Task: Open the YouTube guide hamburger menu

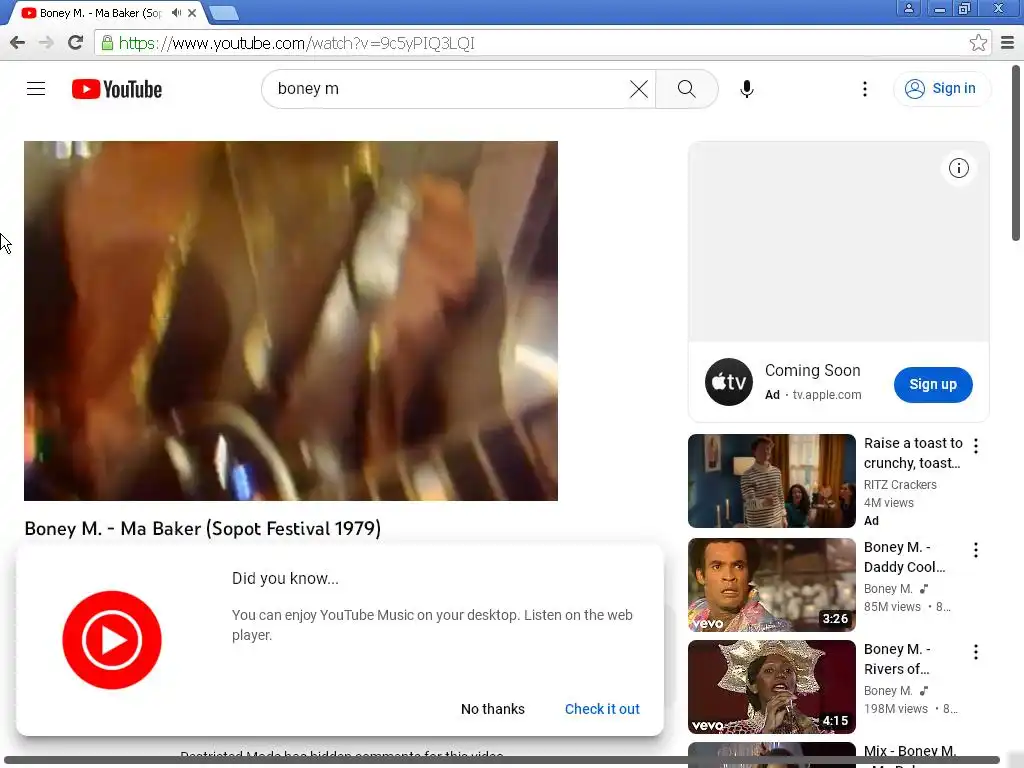Action: point(36,89)
